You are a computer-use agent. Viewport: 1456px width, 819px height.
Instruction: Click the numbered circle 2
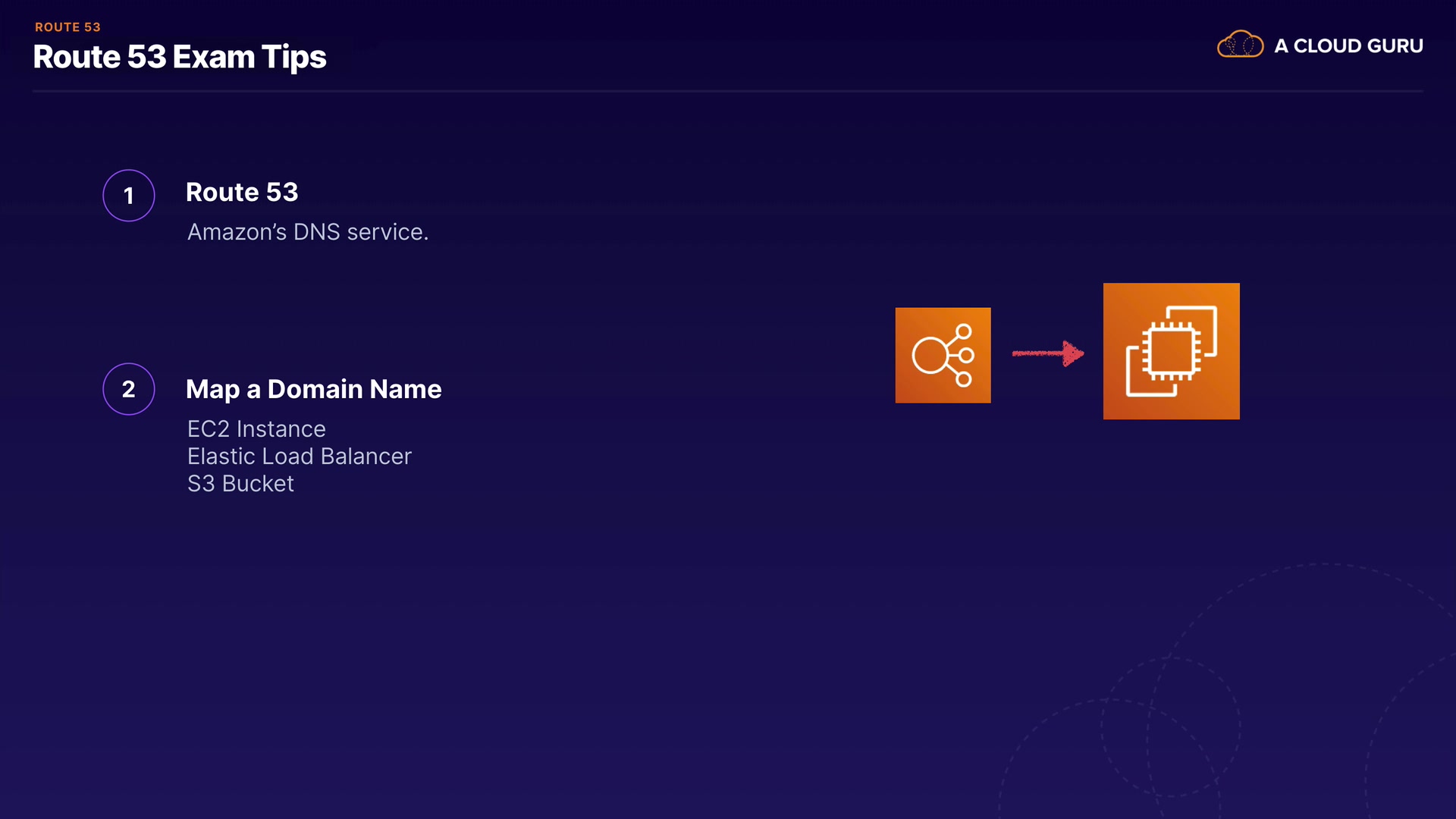(x=129, y=389)
